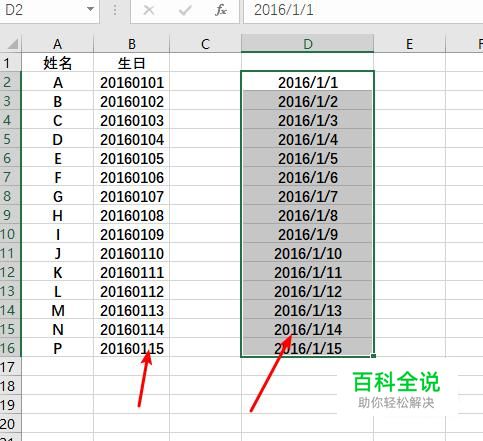483x441 pixels.
Task: Select name cell H in row 9
Action: coord(58,215)
